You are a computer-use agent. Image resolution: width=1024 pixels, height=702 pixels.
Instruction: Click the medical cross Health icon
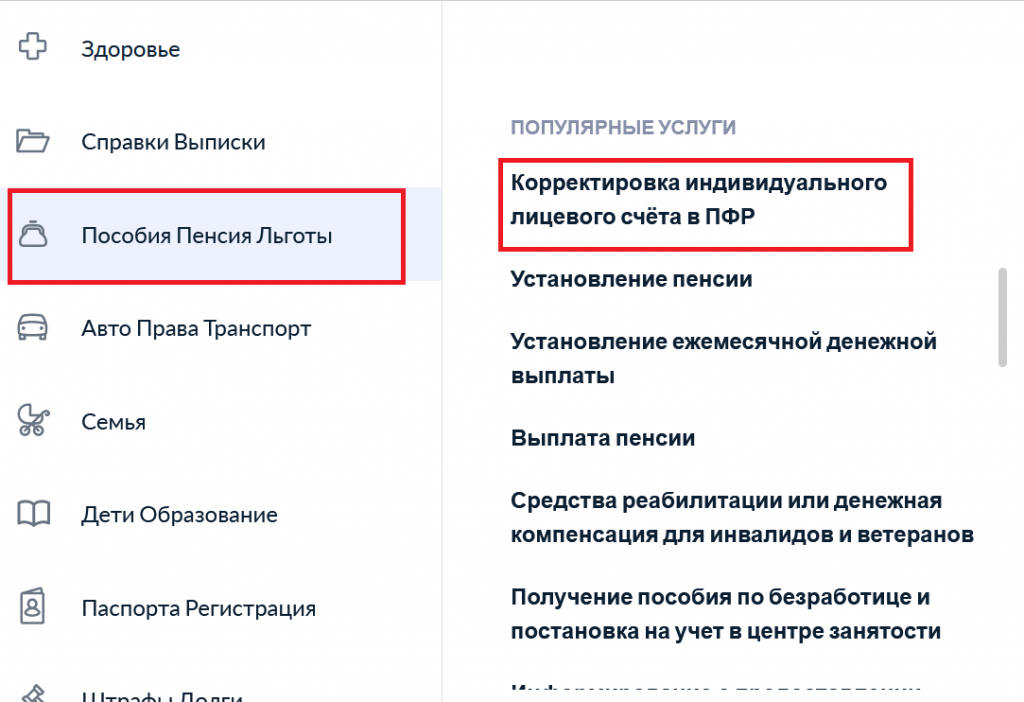[x=33, y=47]
